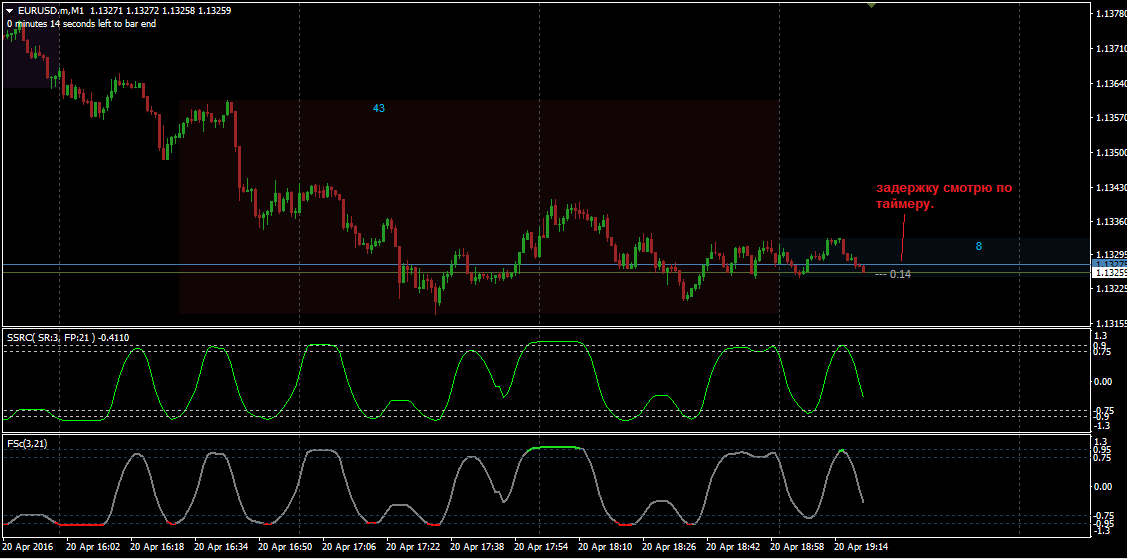Image resolution: width=1127 pixels, height=559 pixels.
Task: Click the 1.13570 price axis label
Action: pyautogui.click(x=1110, y=119)
